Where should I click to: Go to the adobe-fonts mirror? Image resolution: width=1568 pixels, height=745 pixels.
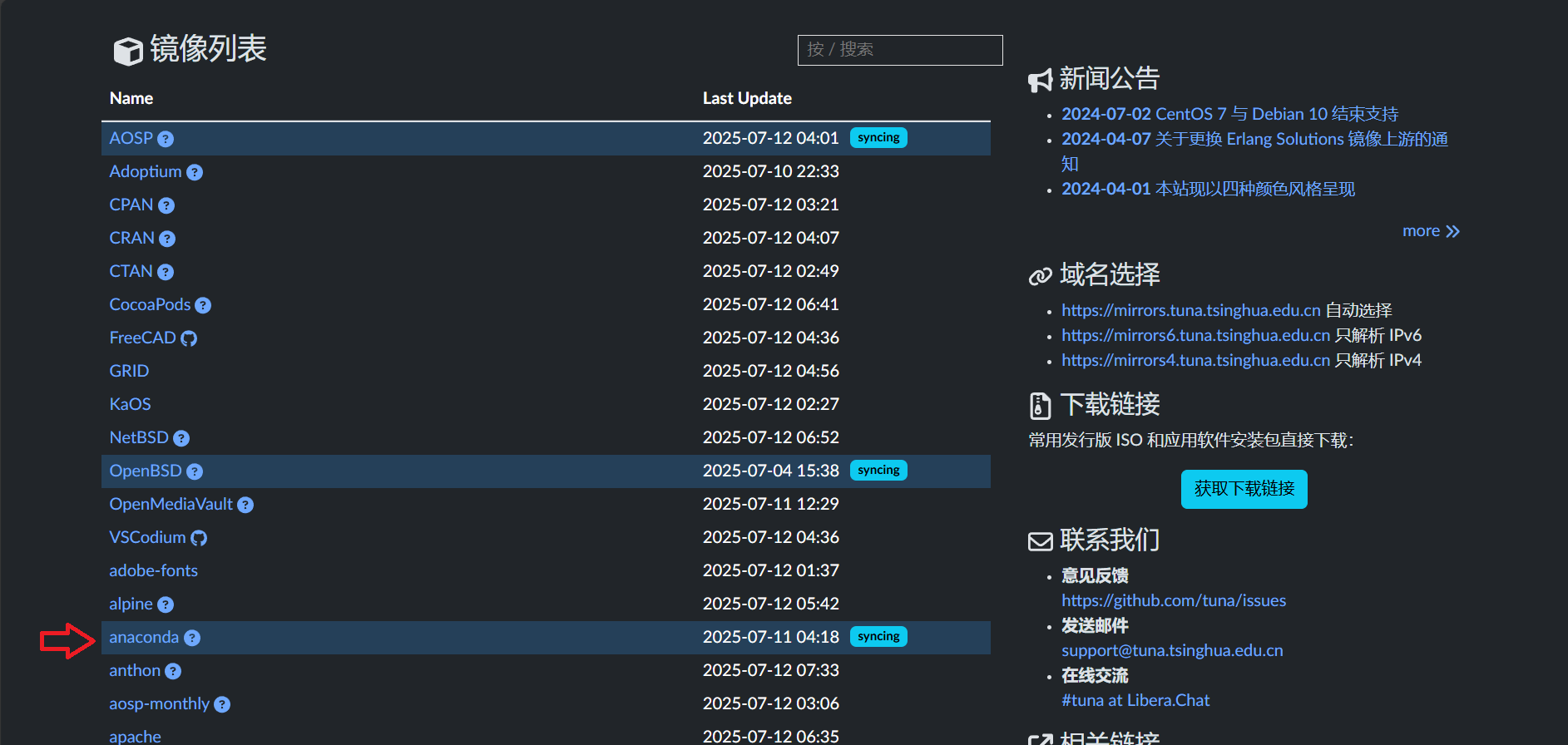[153, 570]
